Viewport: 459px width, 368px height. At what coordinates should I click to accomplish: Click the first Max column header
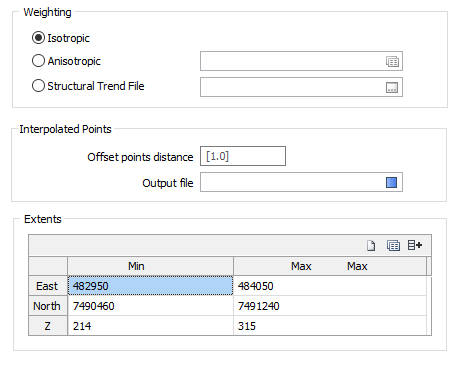tap(301, 266)
